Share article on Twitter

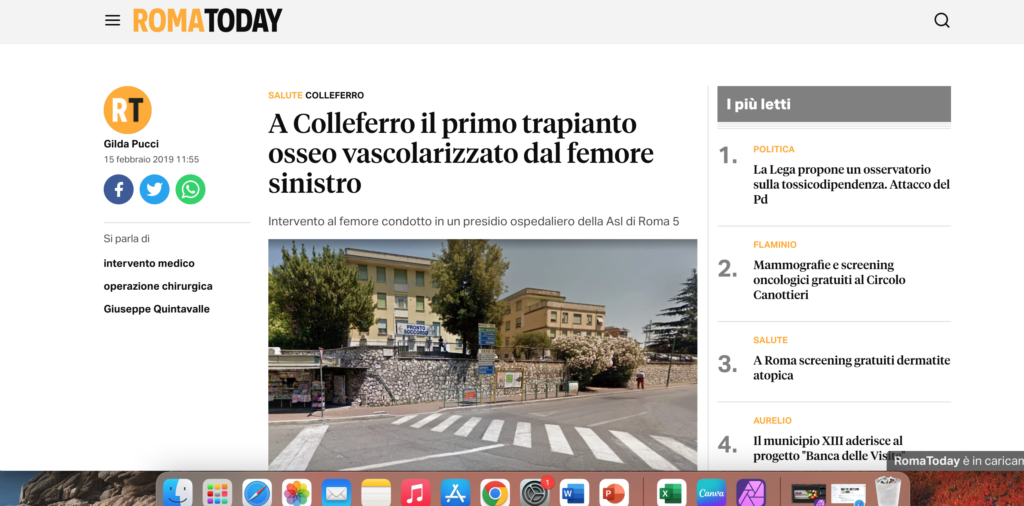[154, 189]
